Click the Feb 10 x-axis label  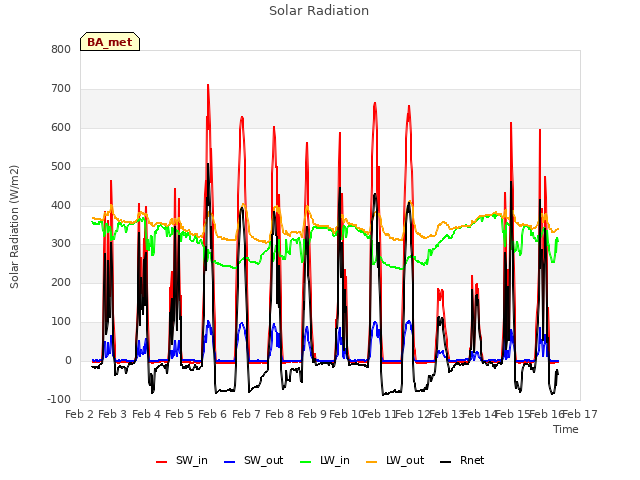(346, 414)
